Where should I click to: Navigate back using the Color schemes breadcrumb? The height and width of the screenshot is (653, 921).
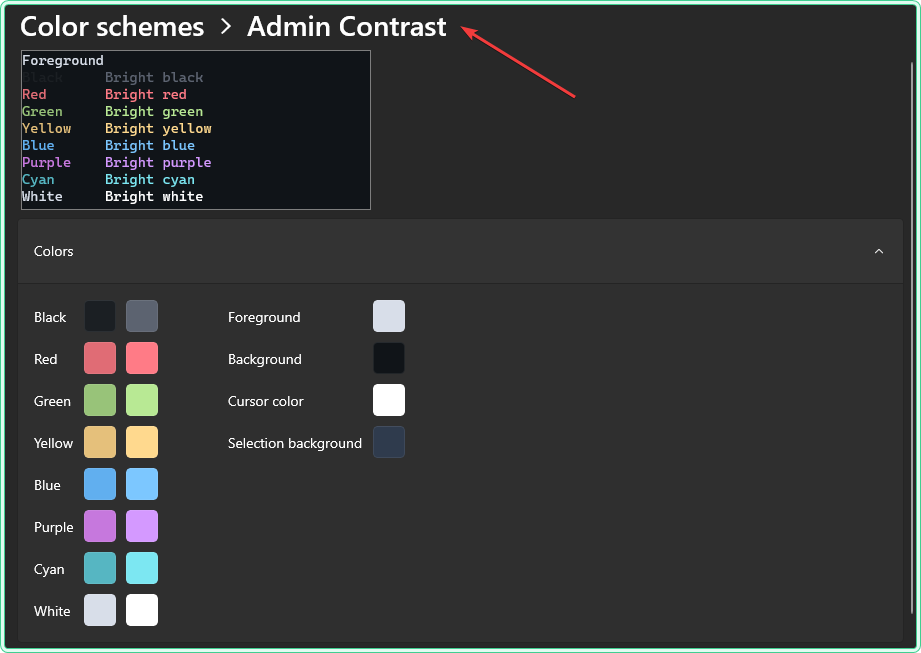tap(112, 27)
